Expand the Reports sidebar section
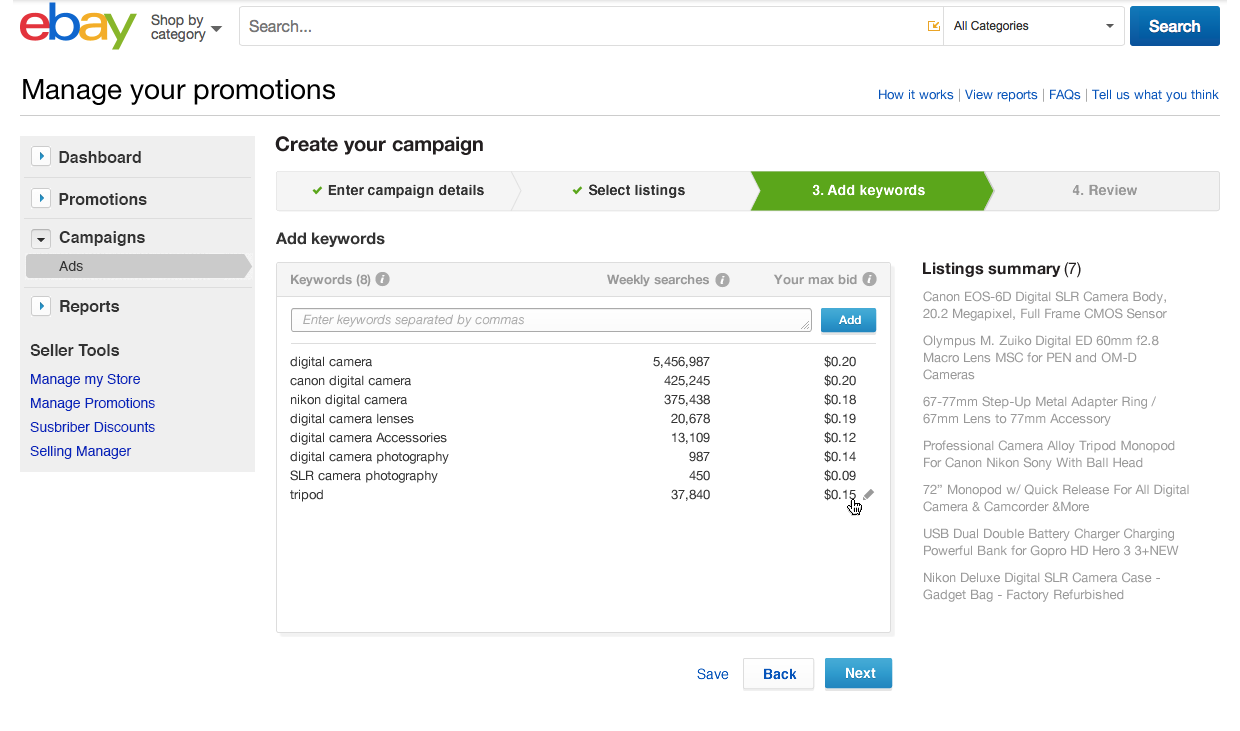 point(41,306)
